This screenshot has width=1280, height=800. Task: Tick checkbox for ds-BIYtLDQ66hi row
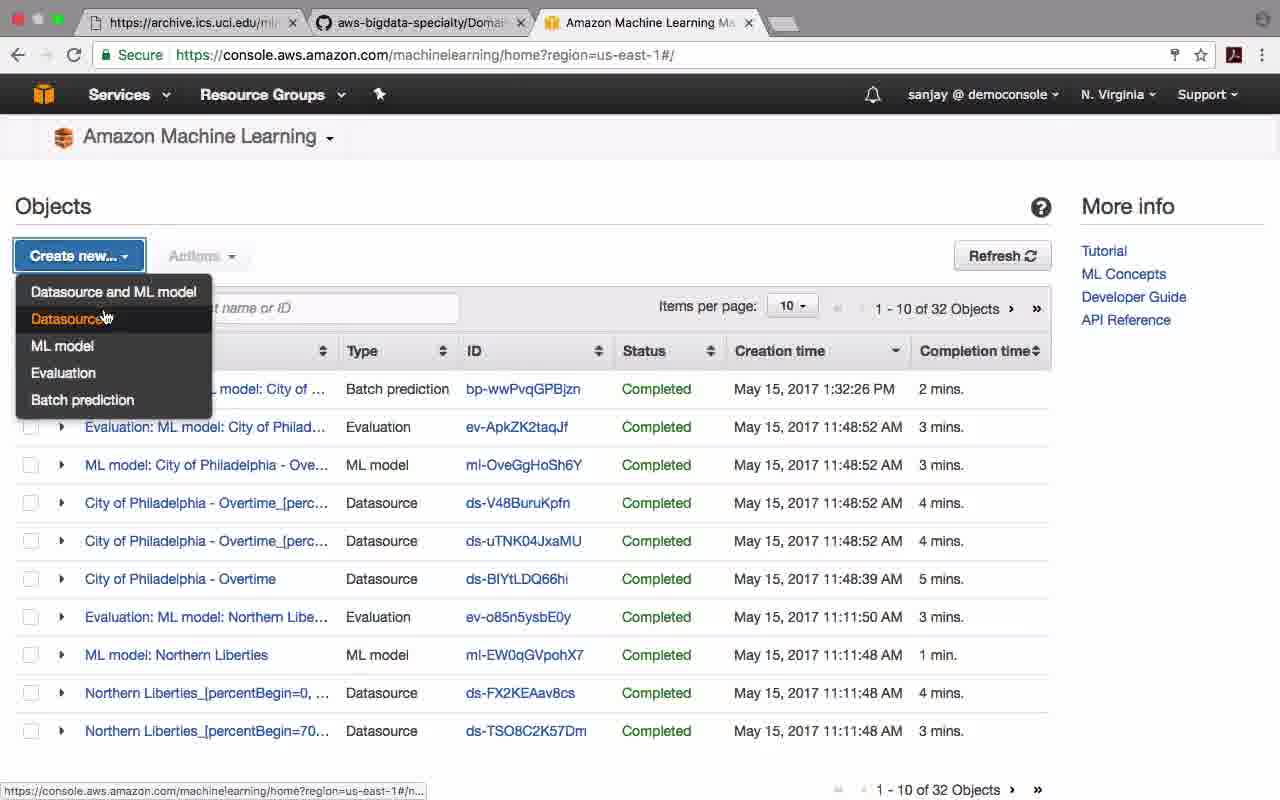coord(31,579)
